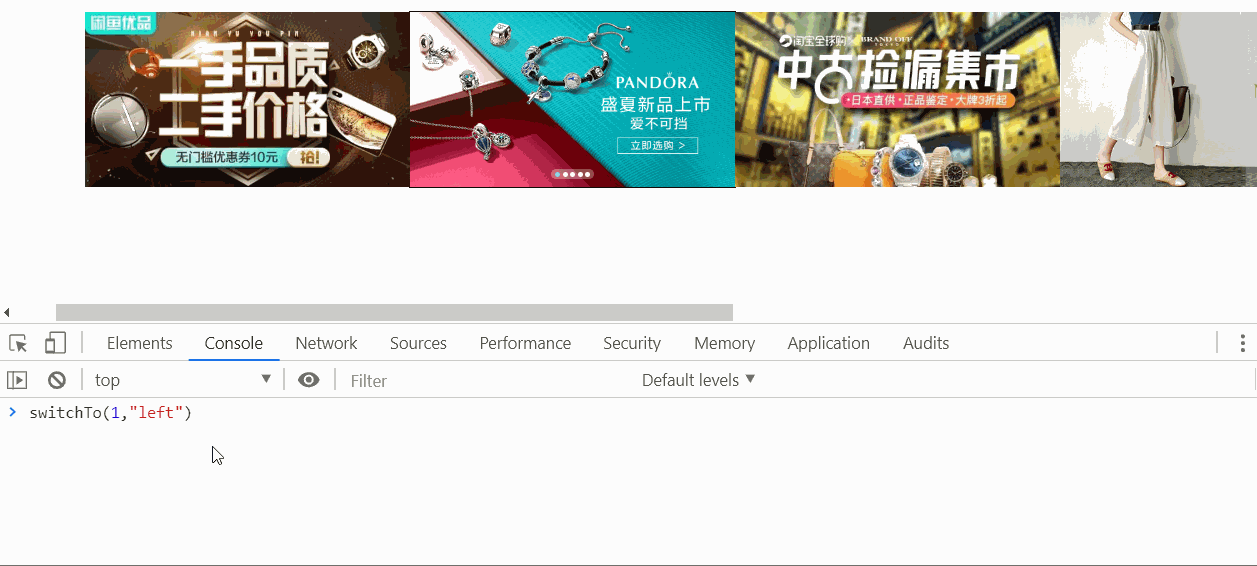
Task: Click the switchTo(1,"left") console line
Action: click(110, 412)
